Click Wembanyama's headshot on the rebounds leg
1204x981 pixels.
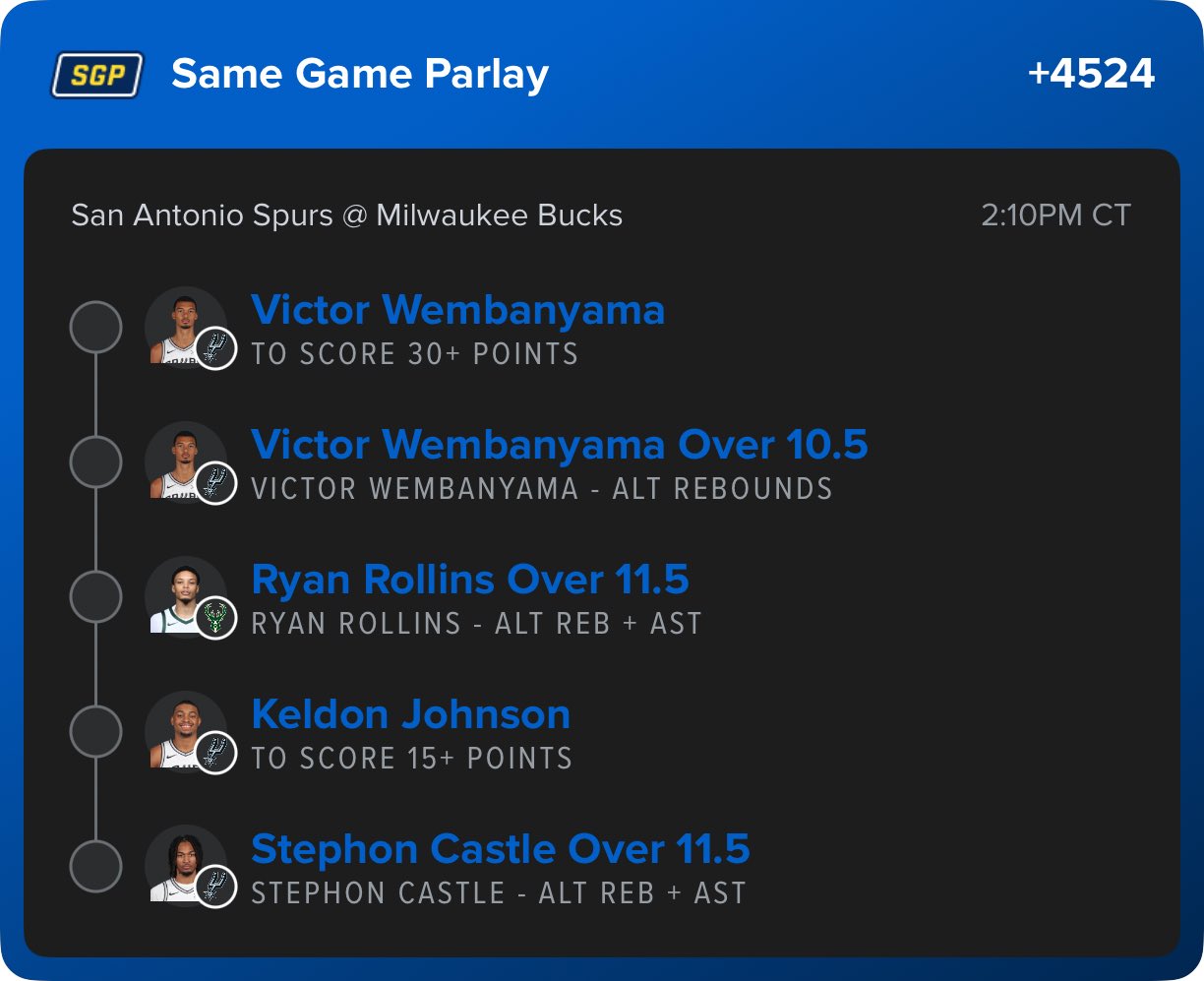(x=180, y=460)
